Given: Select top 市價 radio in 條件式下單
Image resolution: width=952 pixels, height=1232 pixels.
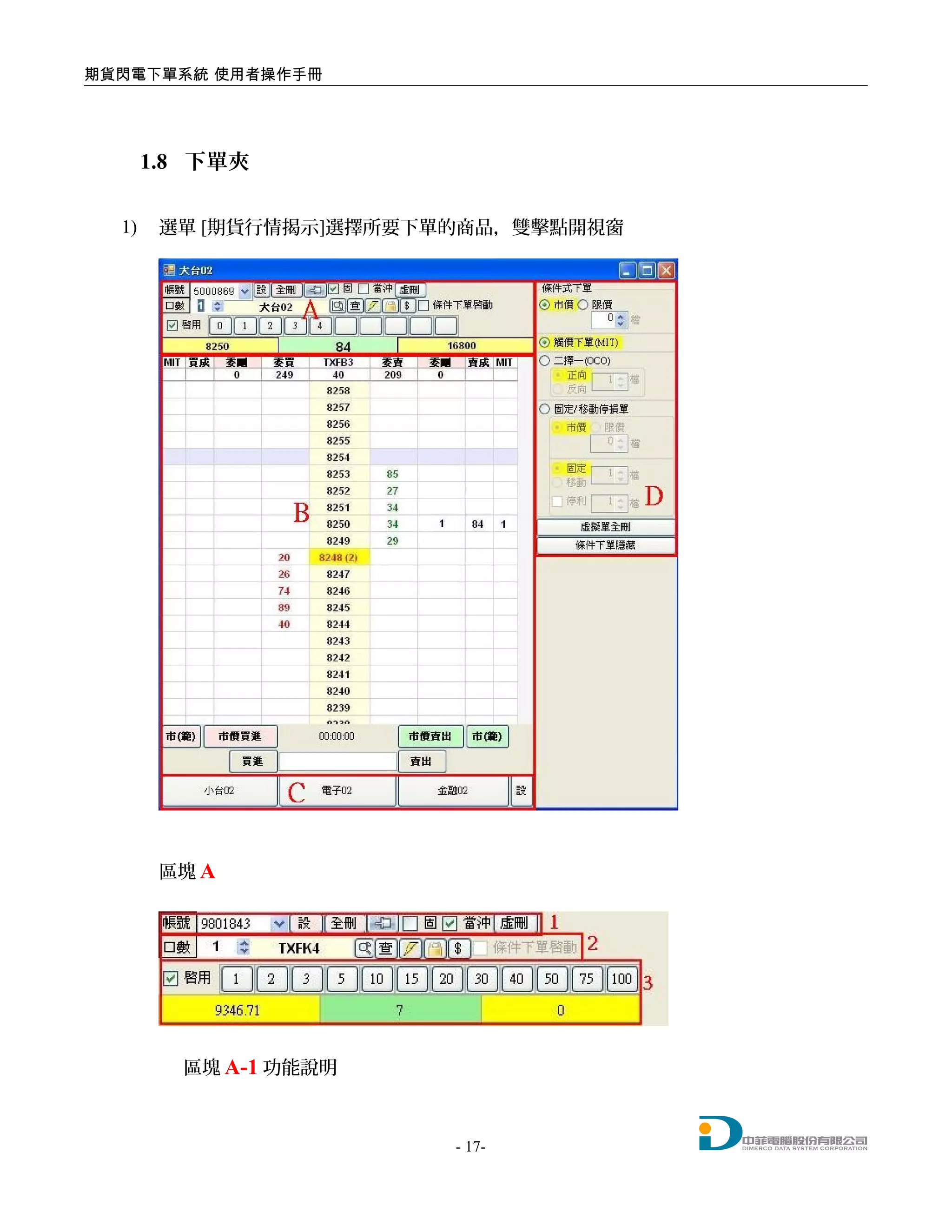Looking at the screenshot, I should tap(544, 305).
